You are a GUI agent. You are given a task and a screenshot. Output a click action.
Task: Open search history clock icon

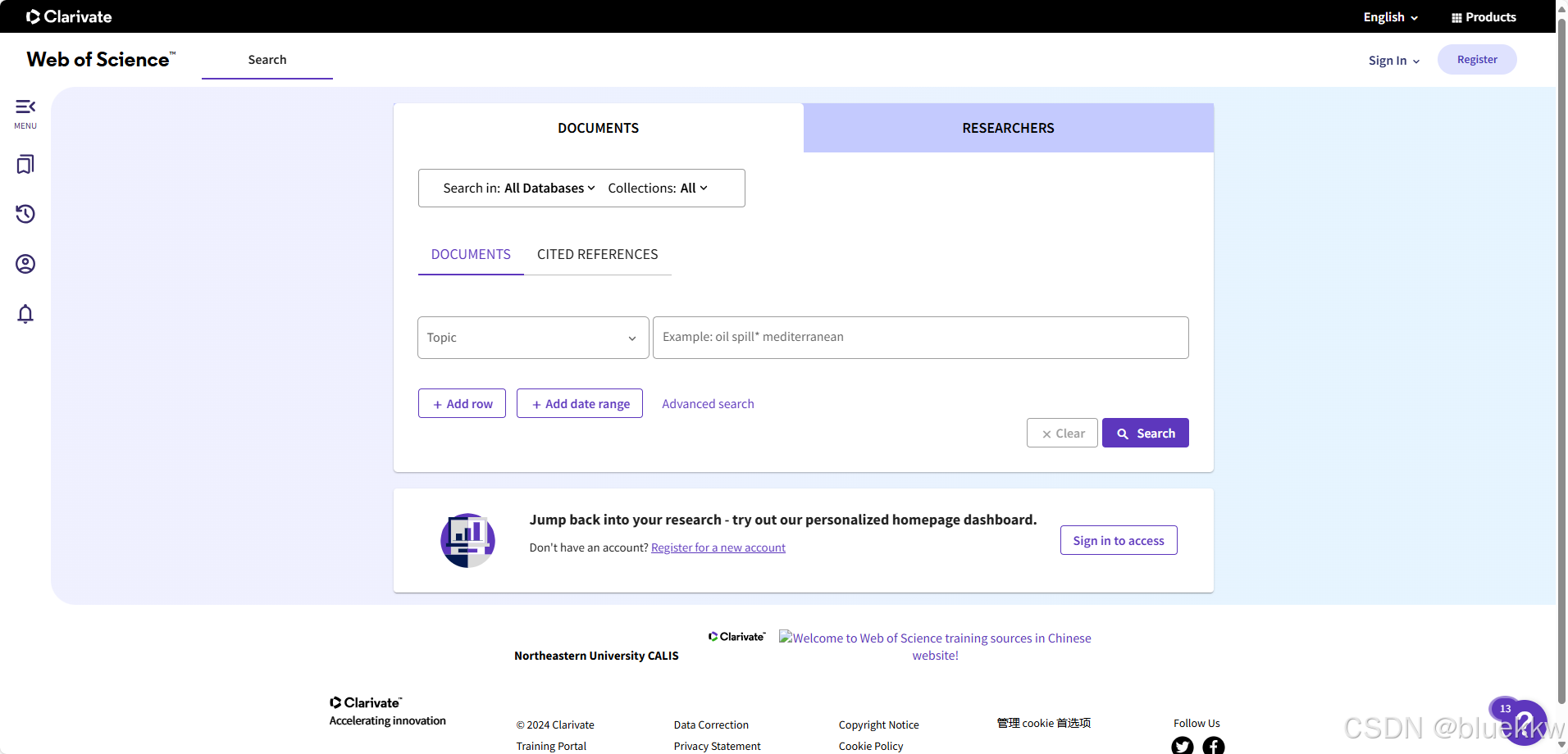(25, 214)
